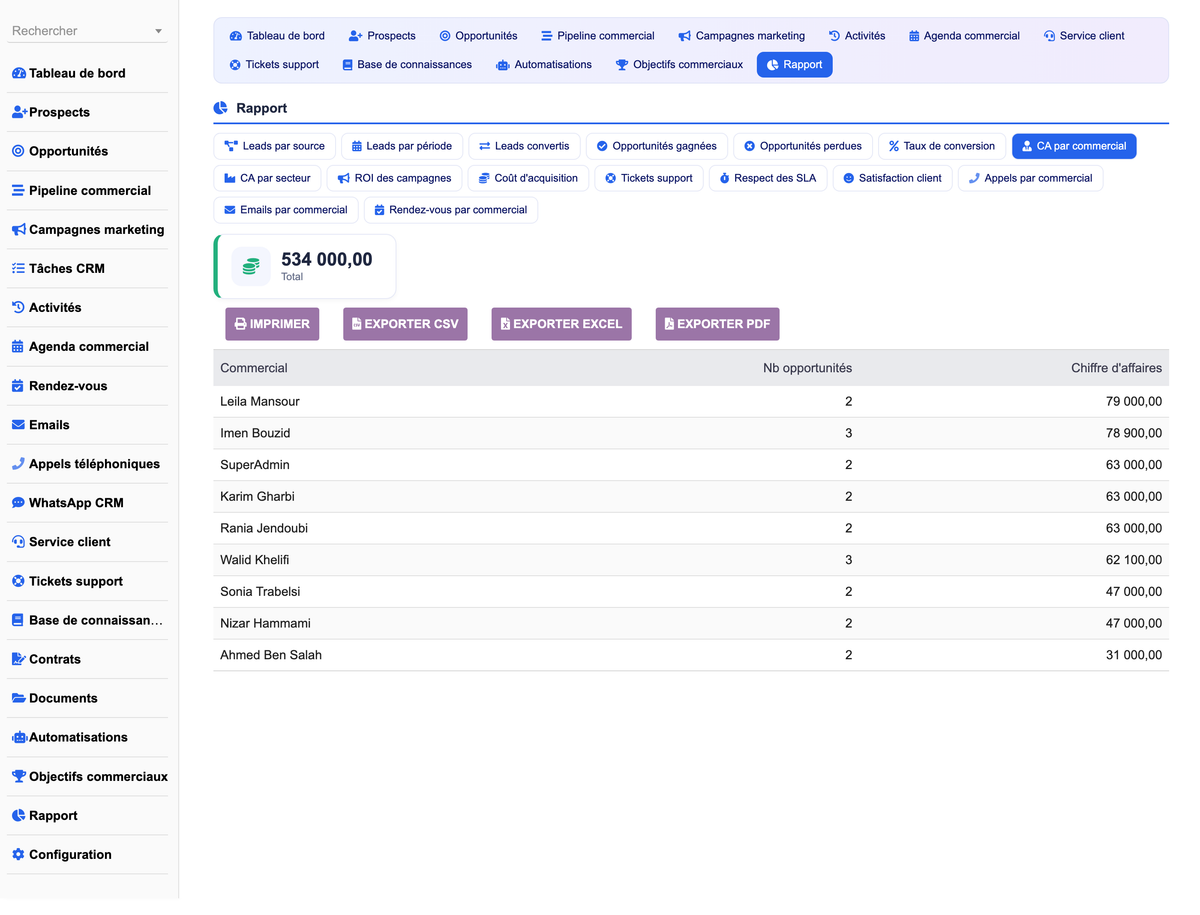Viewport: 1200px width, 915px height.
Task: Click the Tâches CRM checklist icon
Action: tap(18, 269)
